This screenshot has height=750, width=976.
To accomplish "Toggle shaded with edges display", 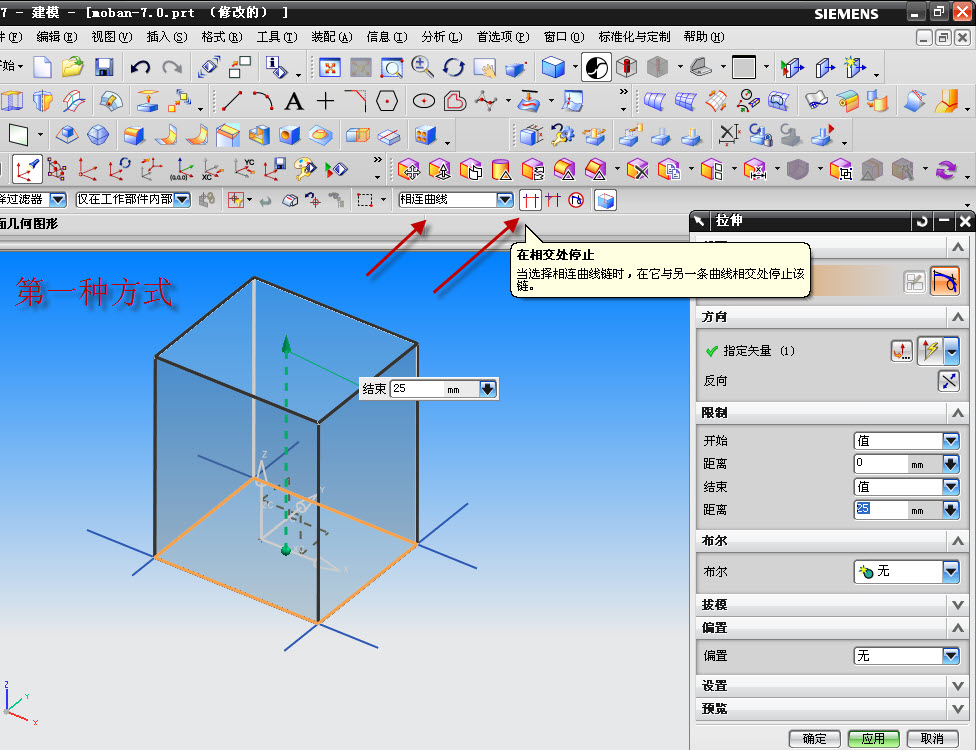I will [553, 67].
